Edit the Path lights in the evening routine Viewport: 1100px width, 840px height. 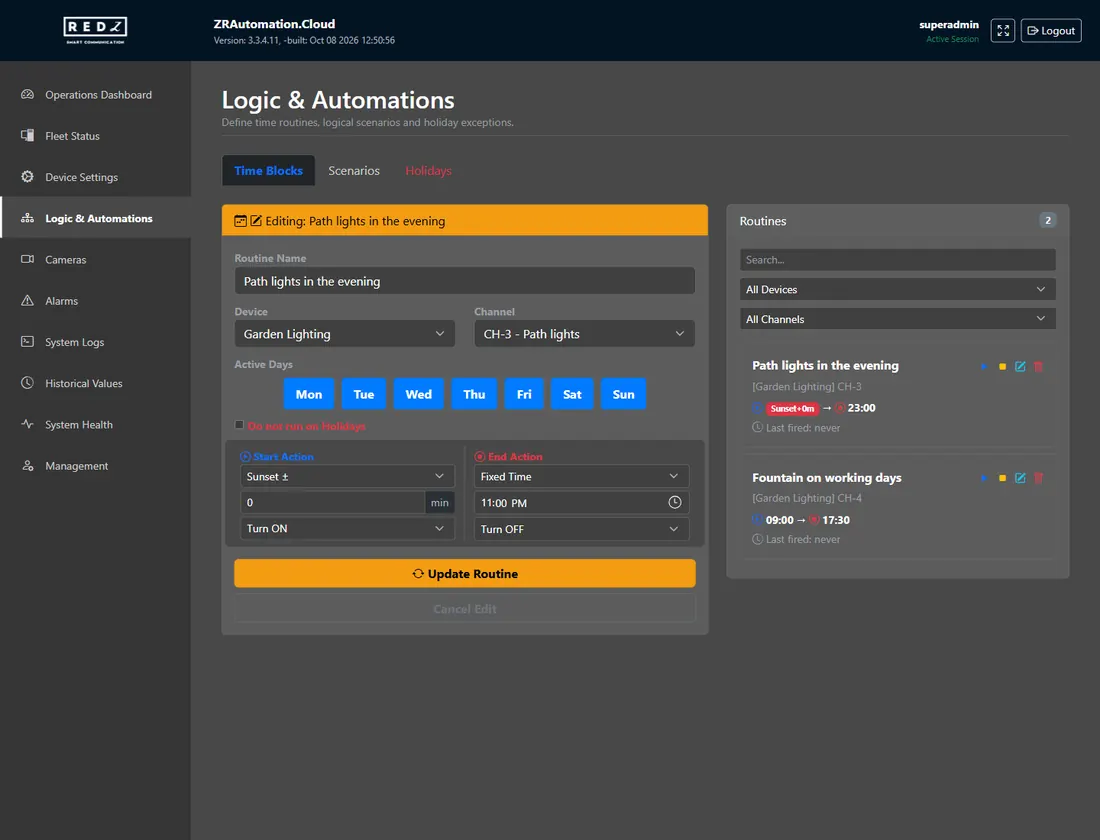pos(1020,366)
